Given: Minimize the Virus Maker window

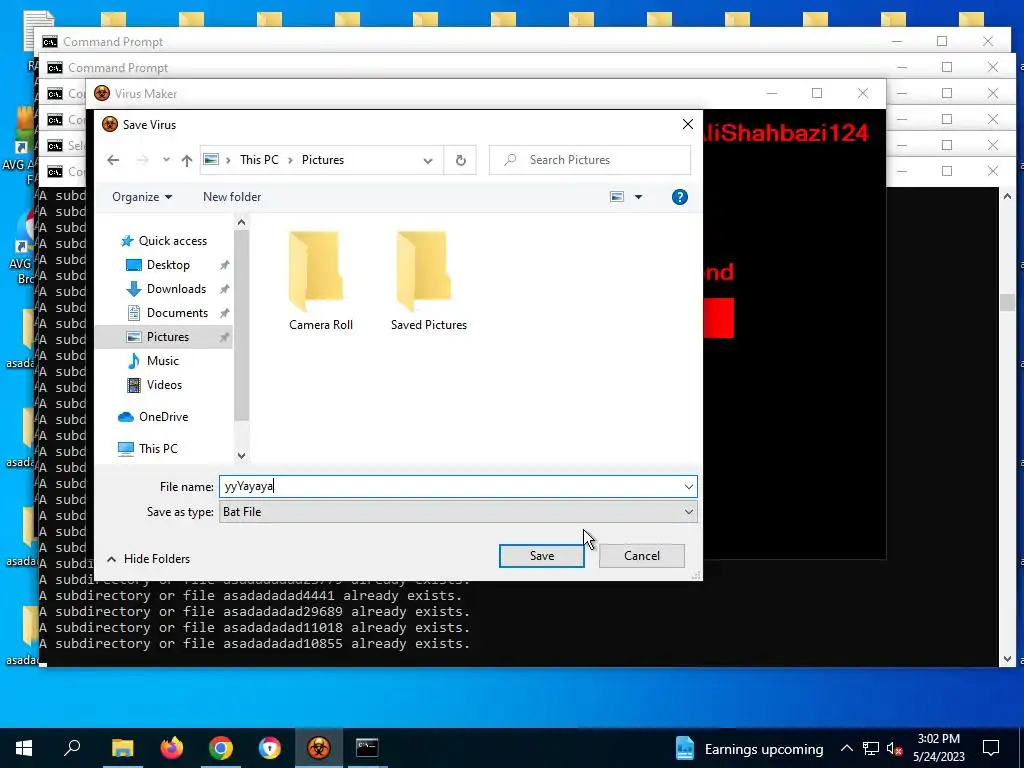Looking at the screenshot, I should click(772, 93).
